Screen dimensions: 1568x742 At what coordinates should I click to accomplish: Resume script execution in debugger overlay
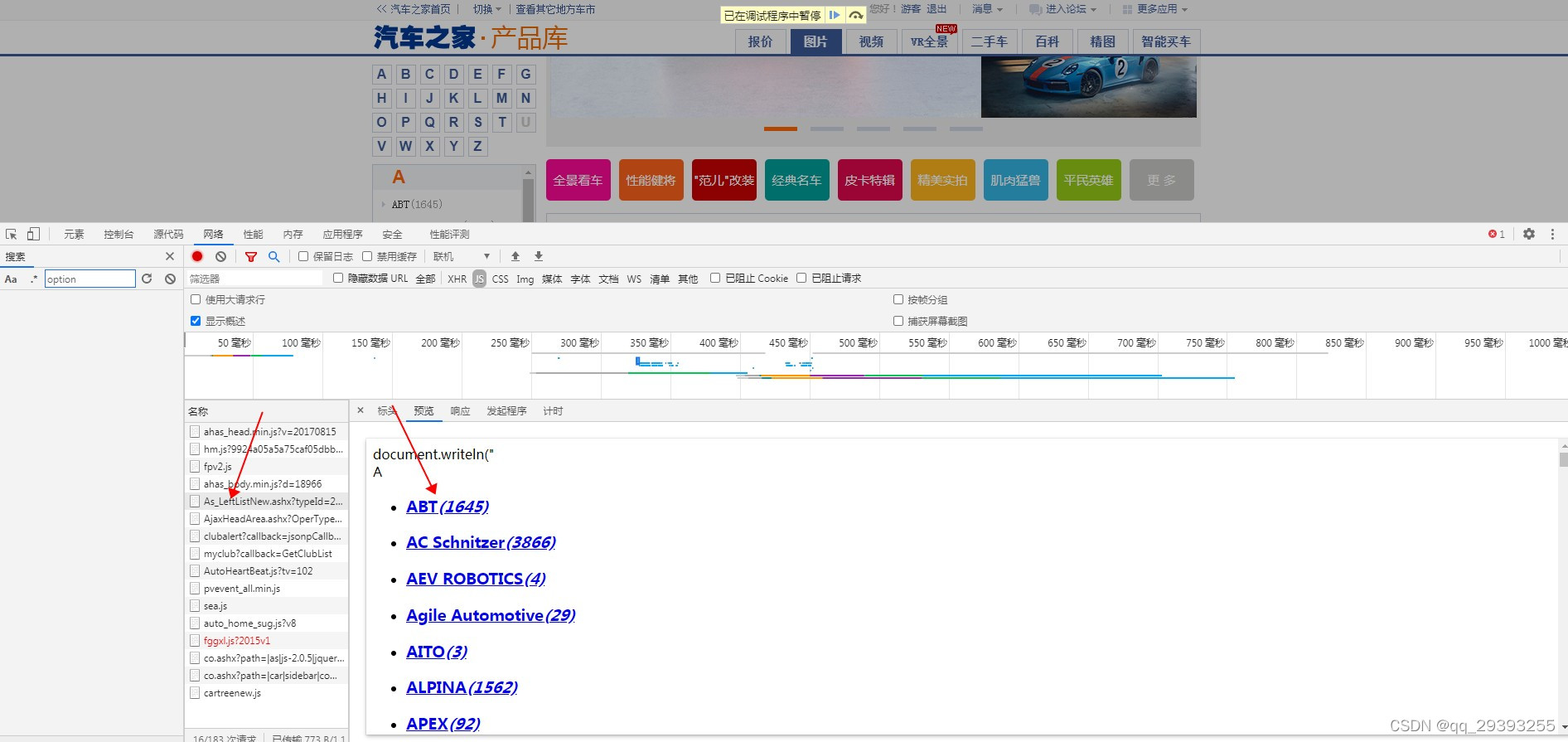[835, 15]
